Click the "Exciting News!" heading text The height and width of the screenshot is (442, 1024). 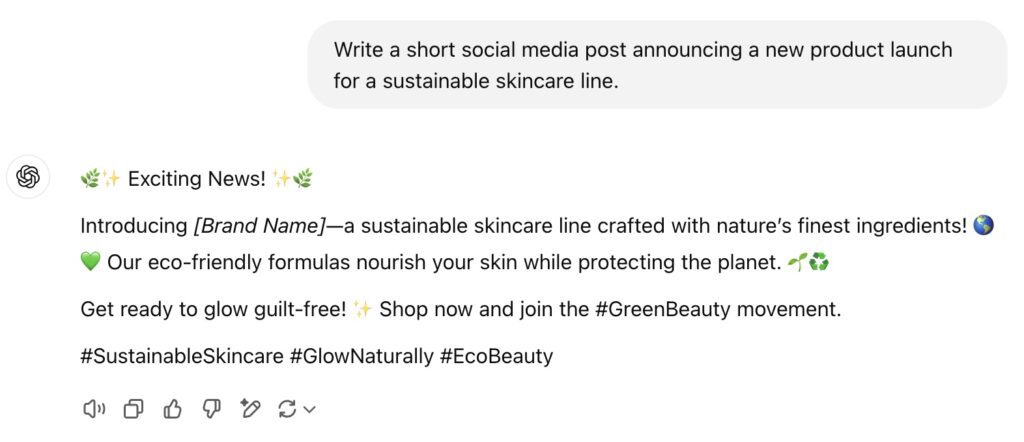click(197, 179)
